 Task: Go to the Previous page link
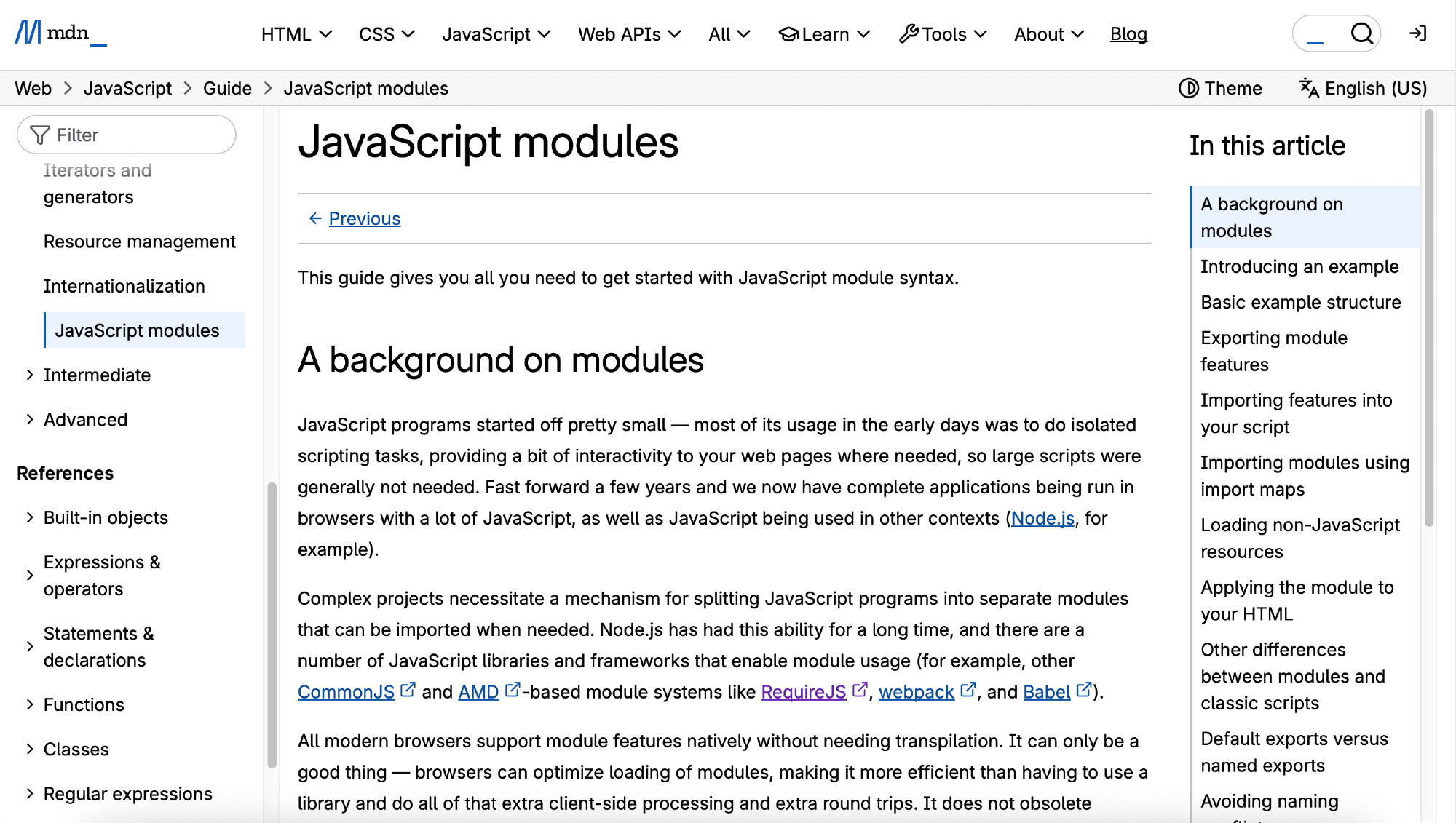pos(364,218)
